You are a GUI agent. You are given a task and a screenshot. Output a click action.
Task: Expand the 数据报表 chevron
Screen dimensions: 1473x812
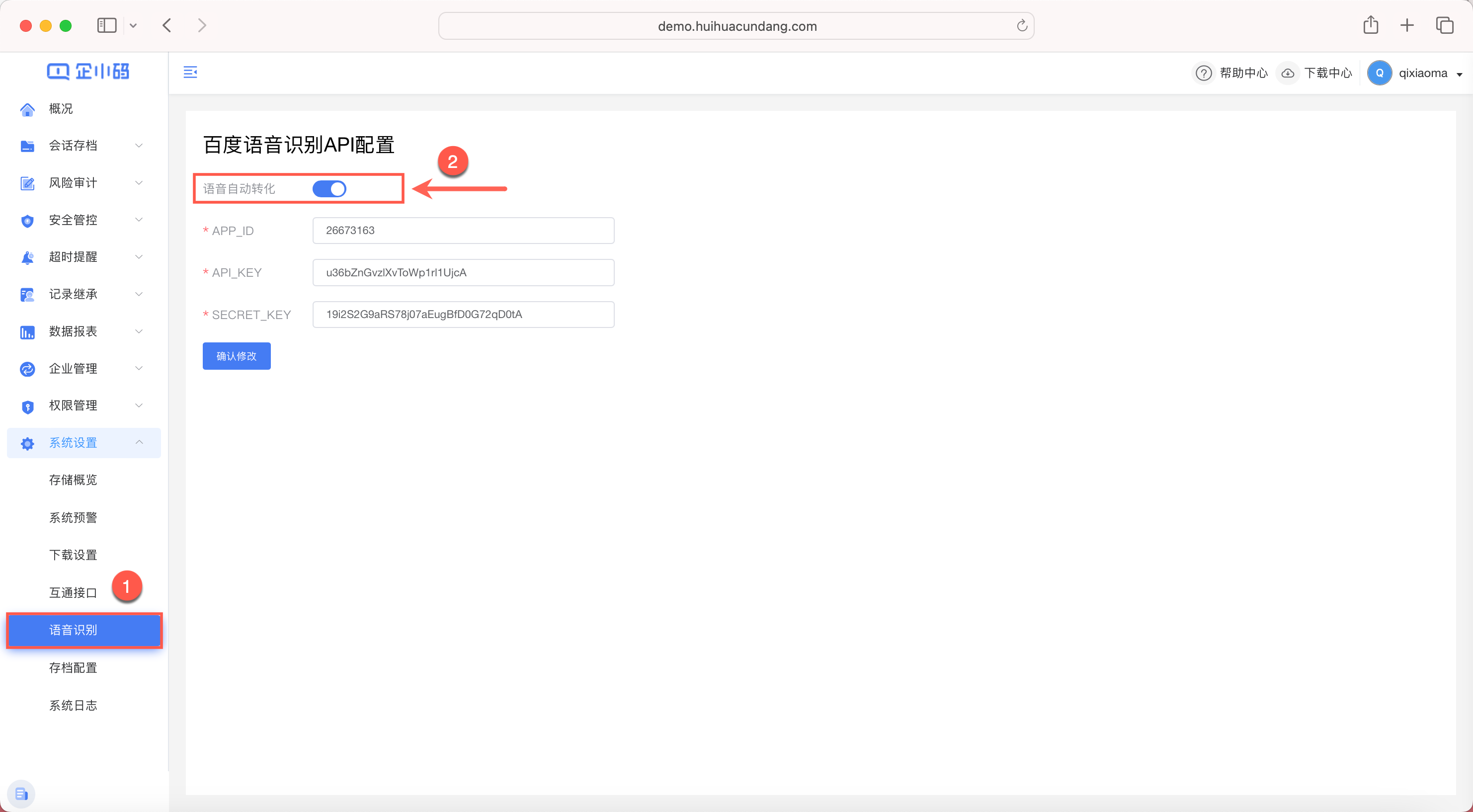click(x=138, y=331)
